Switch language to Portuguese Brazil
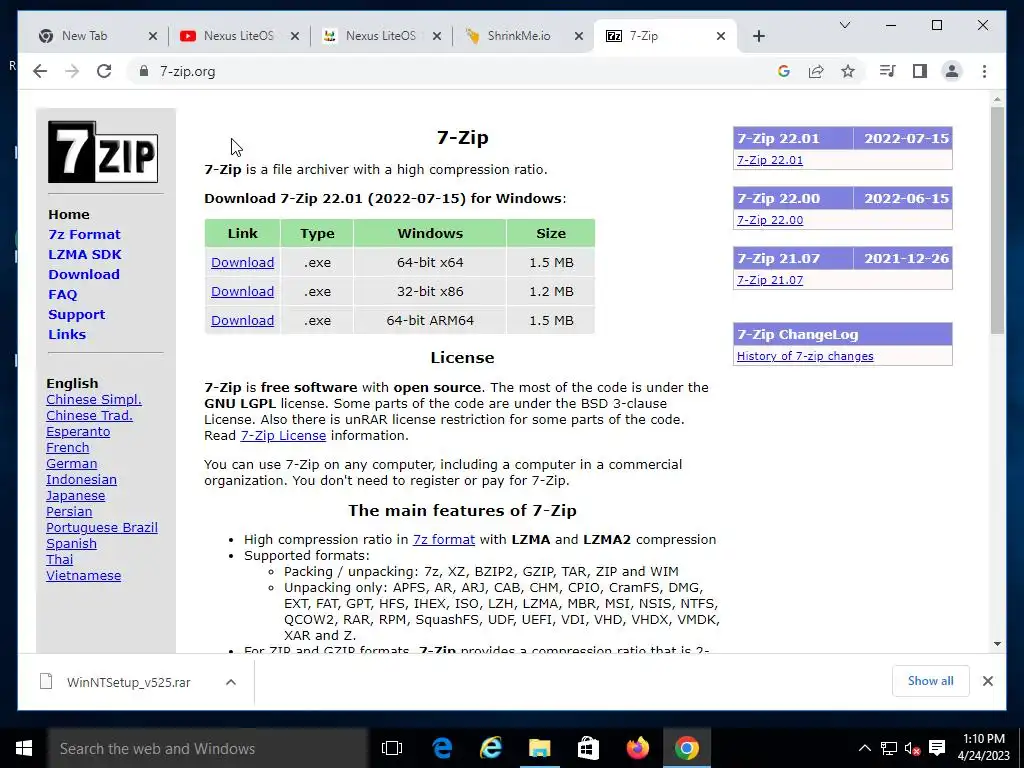Screen dimensions: 1024x768 (x=102, y=528)
